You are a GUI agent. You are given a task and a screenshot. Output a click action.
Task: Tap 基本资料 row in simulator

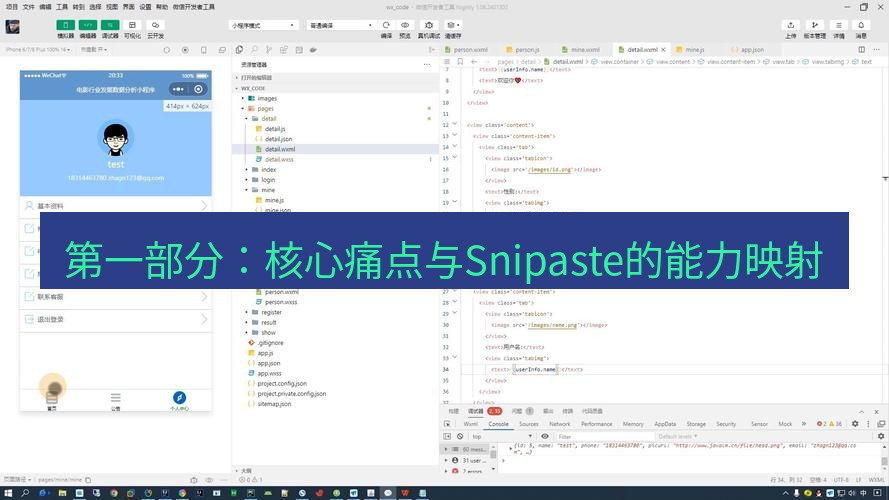pyautogui.click(x=116, y=206)
